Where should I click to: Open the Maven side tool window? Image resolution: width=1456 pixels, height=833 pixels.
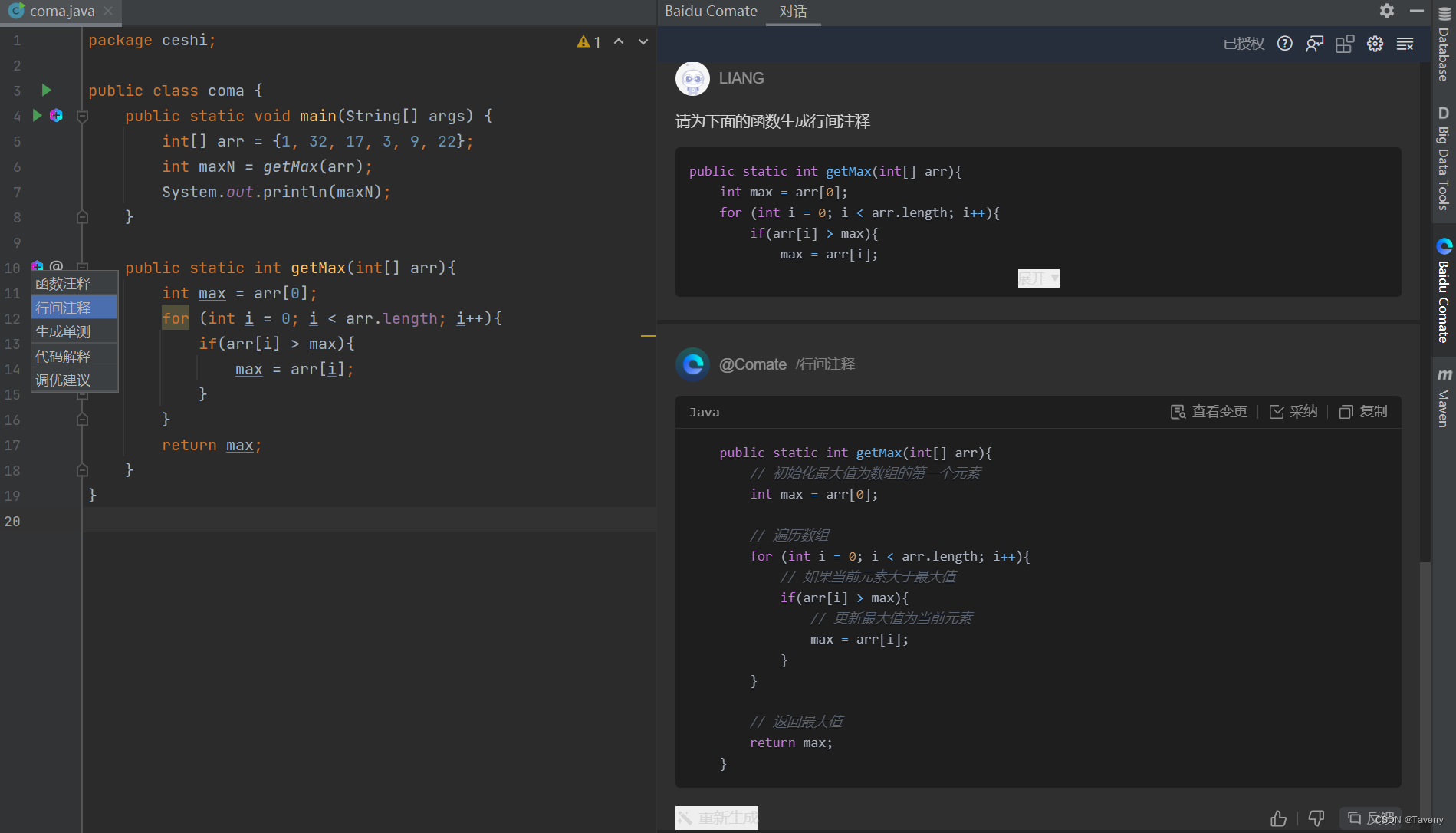click(x=1444, y=397)
